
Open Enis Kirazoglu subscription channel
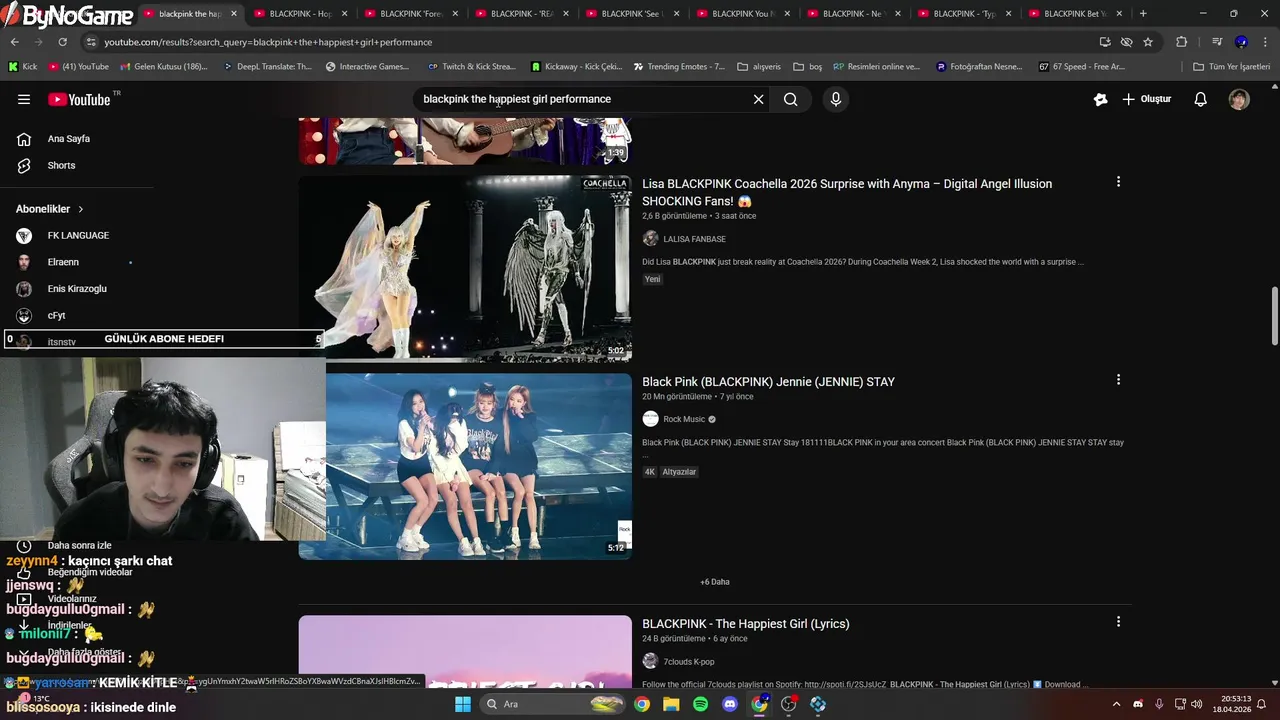tap(77, 288)
